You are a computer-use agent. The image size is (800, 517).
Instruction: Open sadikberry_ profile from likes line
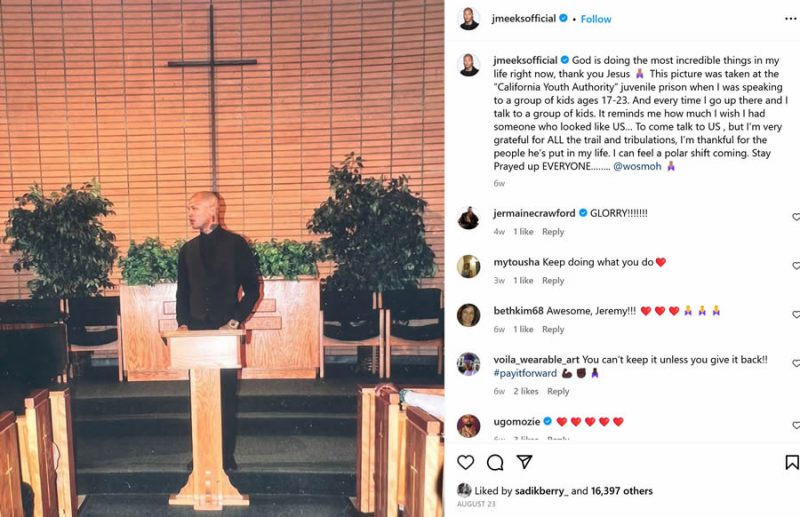pos(541,491)
